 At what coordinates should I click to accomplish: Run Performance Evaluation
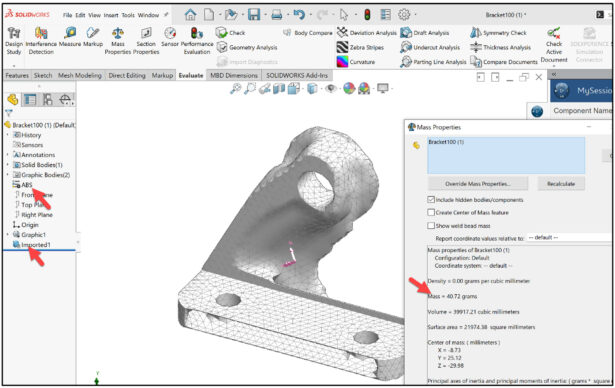click(x=197, y=41)
